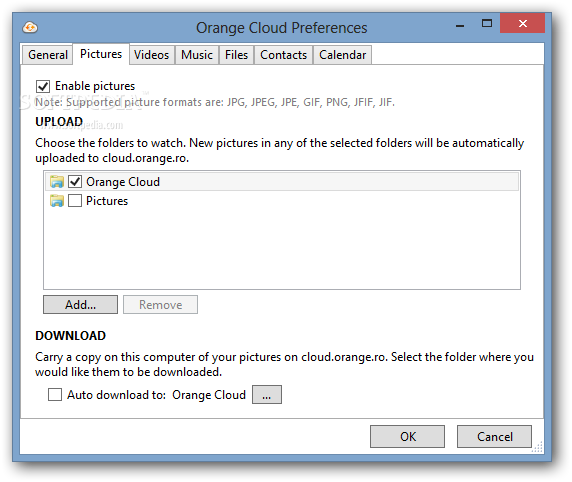Image resolution: width=572 pixels, height=482 pixels.
Task: Click the Orange Cloud app icon in title bar
Action: coord(30,27)
